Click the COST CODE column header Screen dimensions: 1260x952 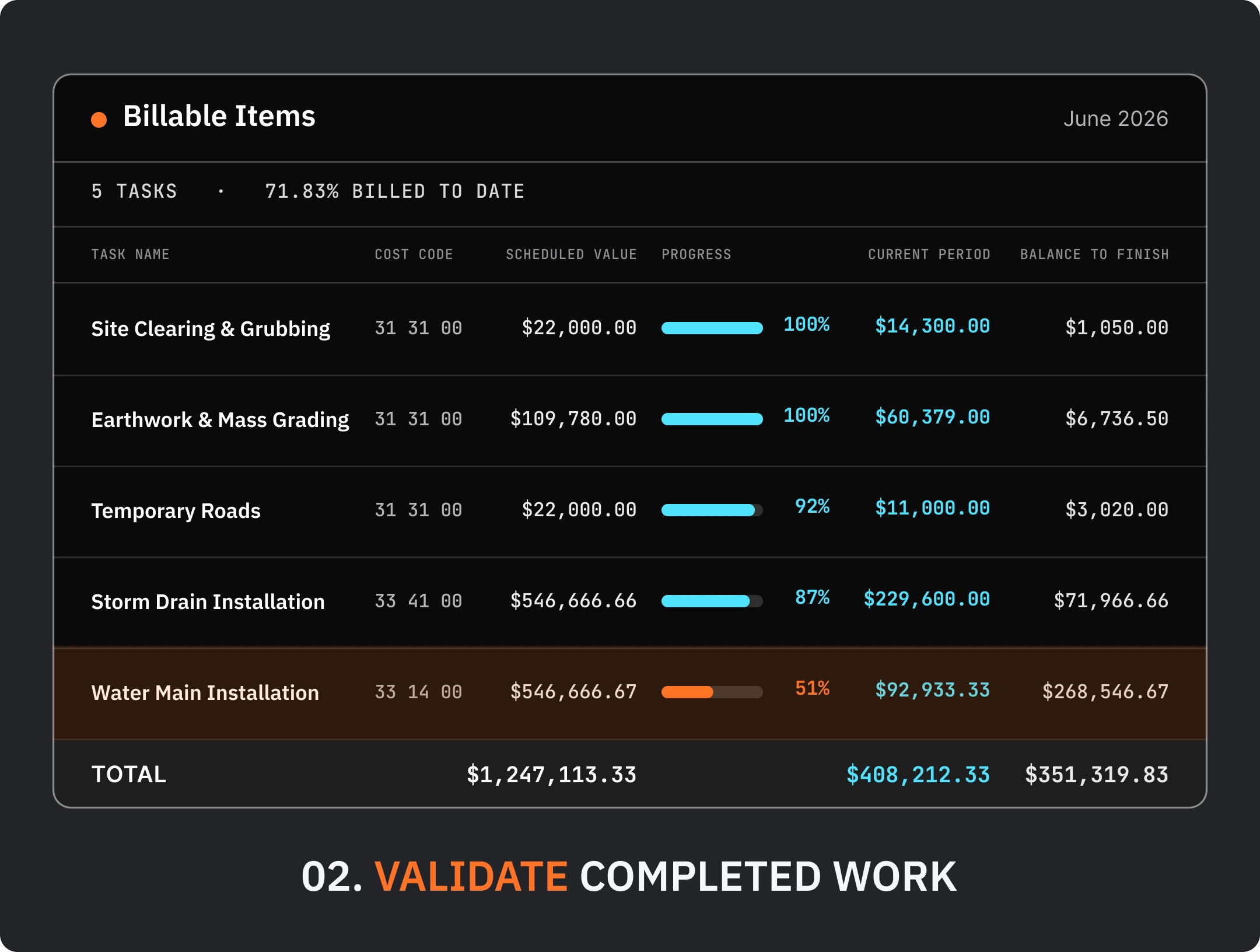(414, 254)
